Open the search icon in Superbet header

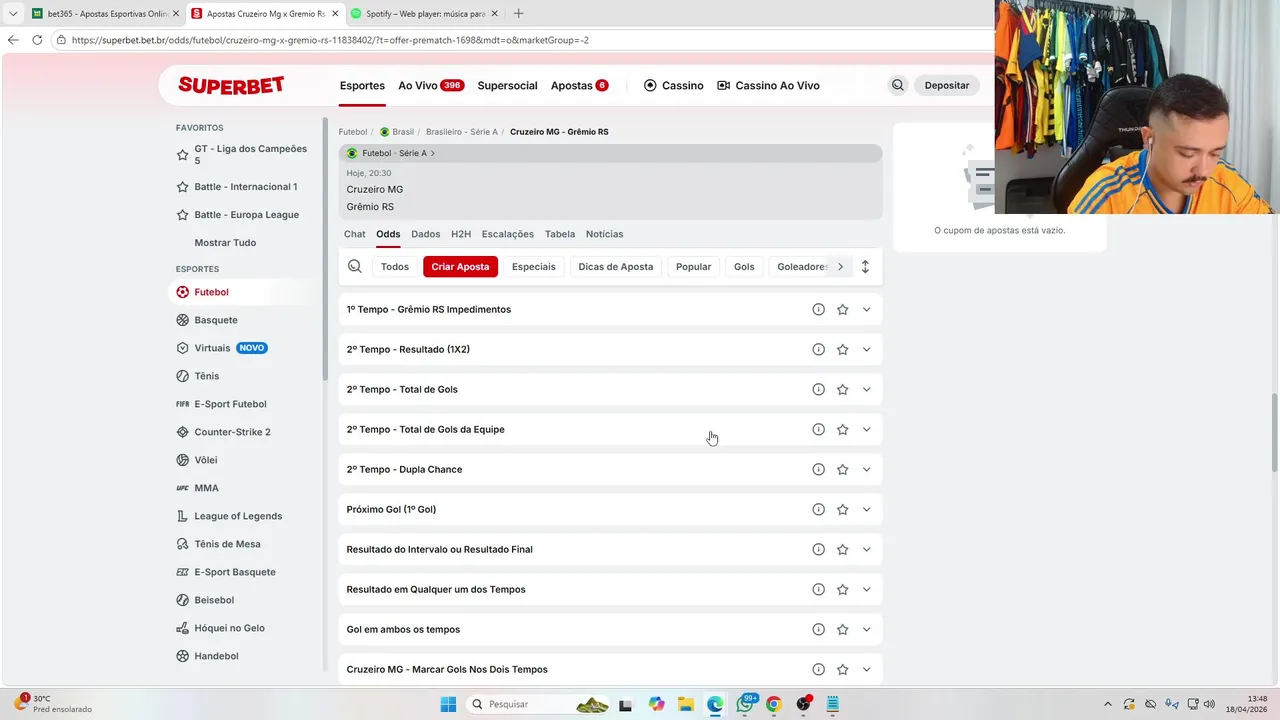pos(897,85)
